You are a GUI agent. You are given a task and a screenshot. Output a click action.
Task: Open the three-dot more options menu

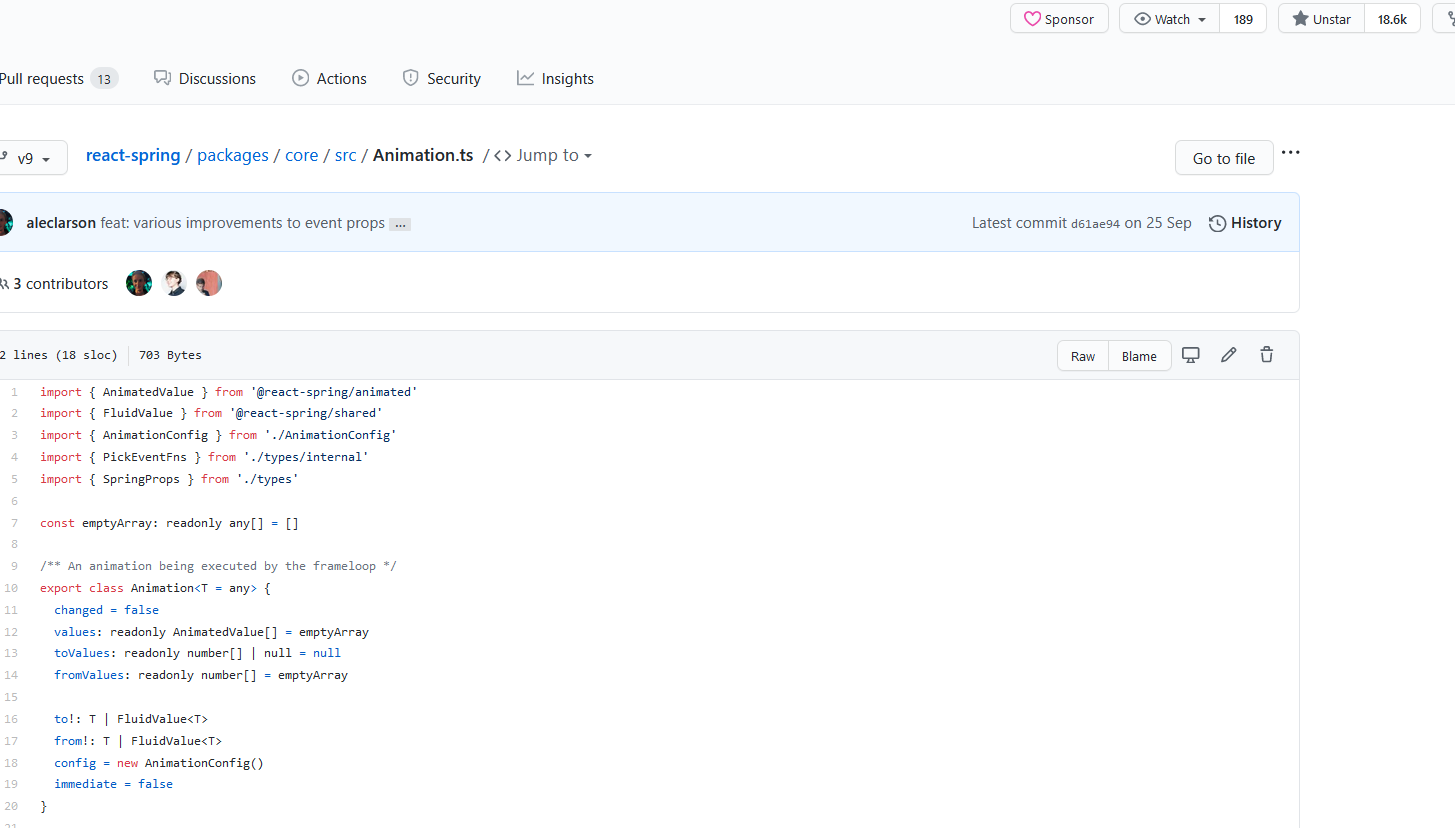1290,153
